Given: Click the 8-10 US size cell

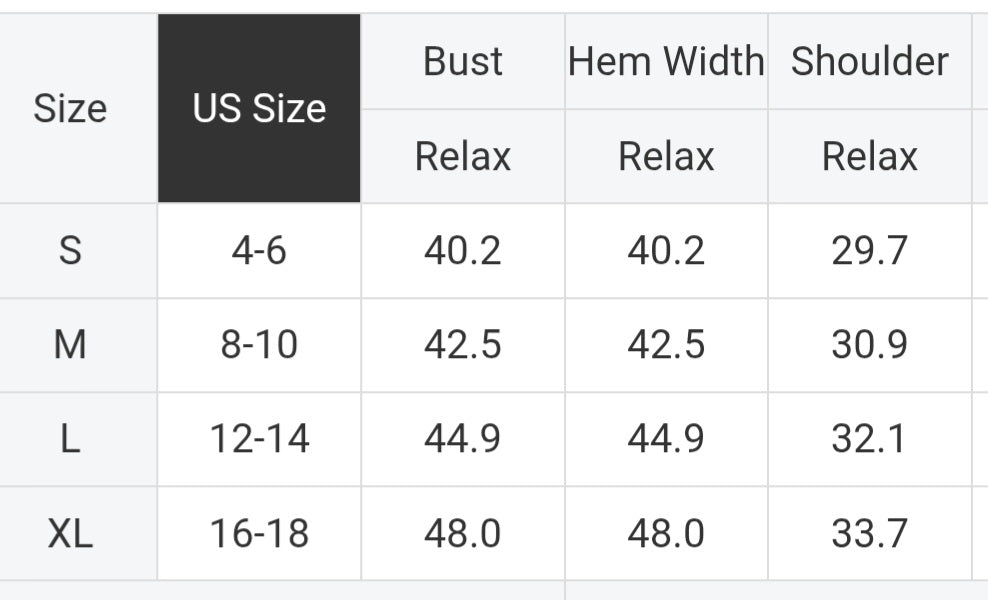Looking at the screenshot, I should click(259, 345).
